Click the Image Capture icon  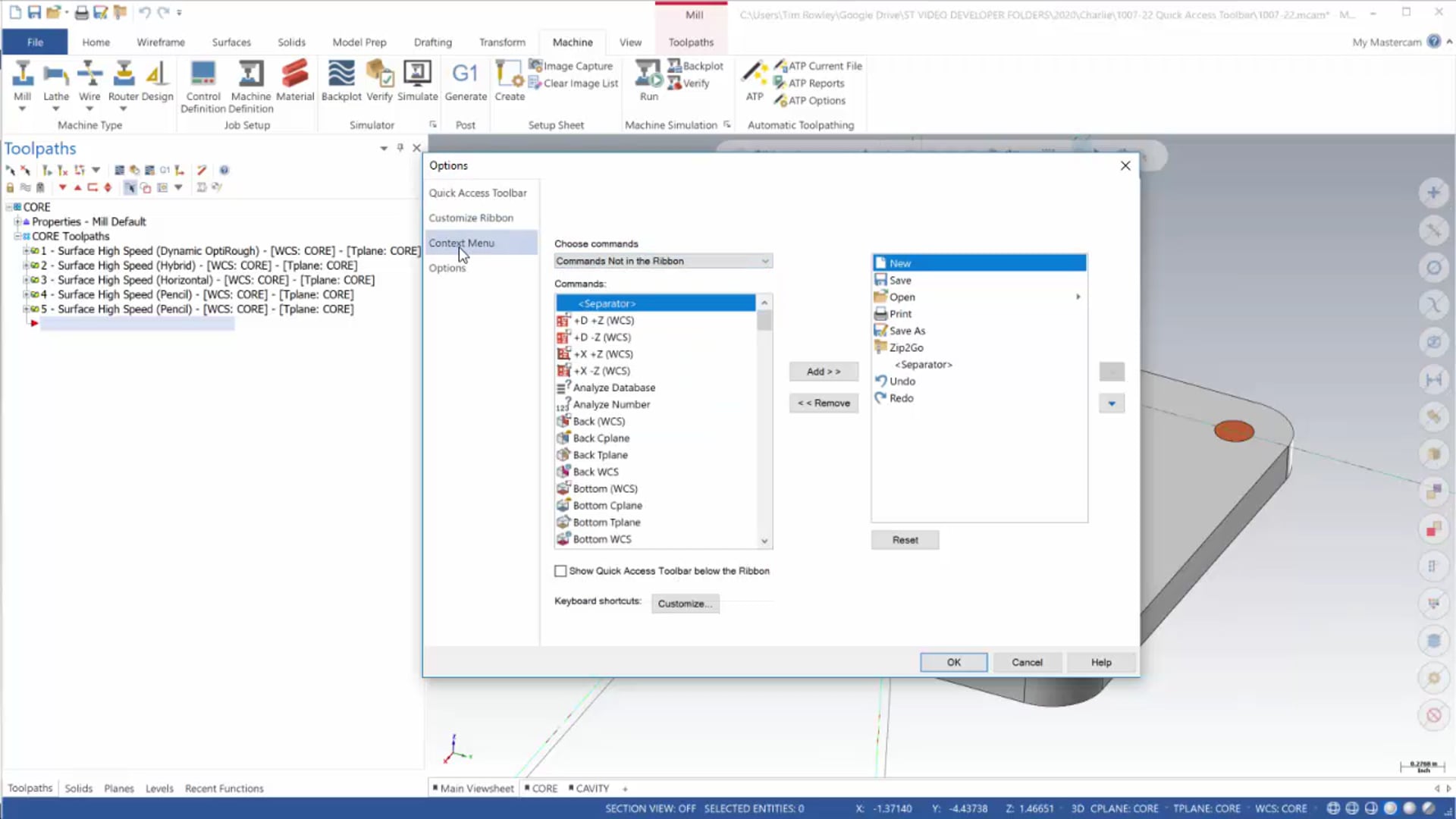point(536,65)
